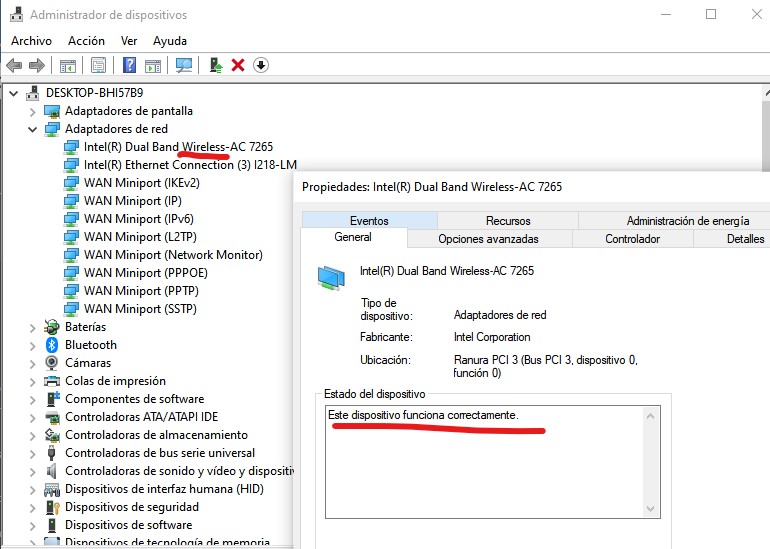
Task: Open the Opciones avanzadas tab
Action: click(489, 239)
